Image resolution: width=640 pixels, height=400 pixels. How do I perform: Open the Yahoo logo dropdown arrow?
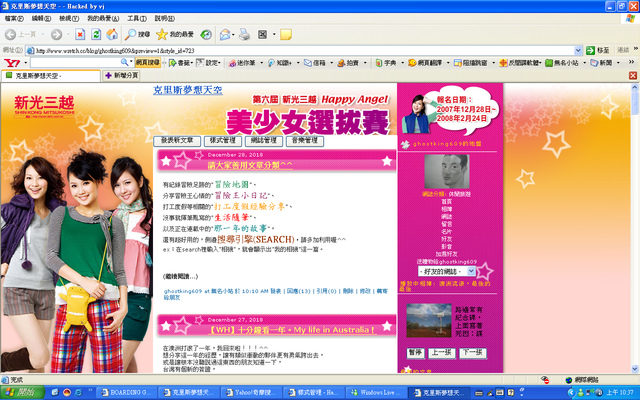(x=25, y=63)
